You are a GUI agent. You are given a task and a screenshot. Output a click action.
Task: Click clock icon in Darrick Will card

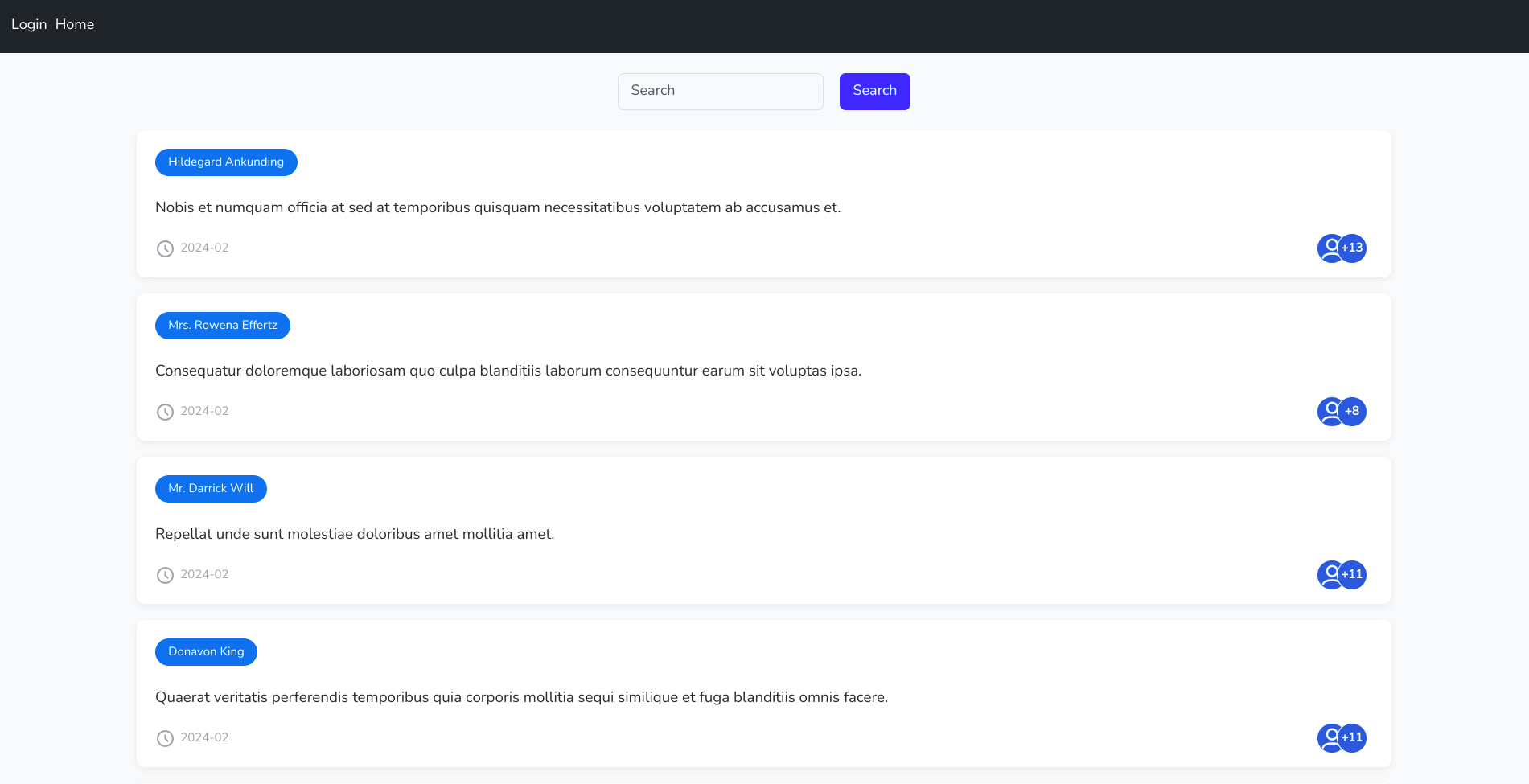(165, 575)
